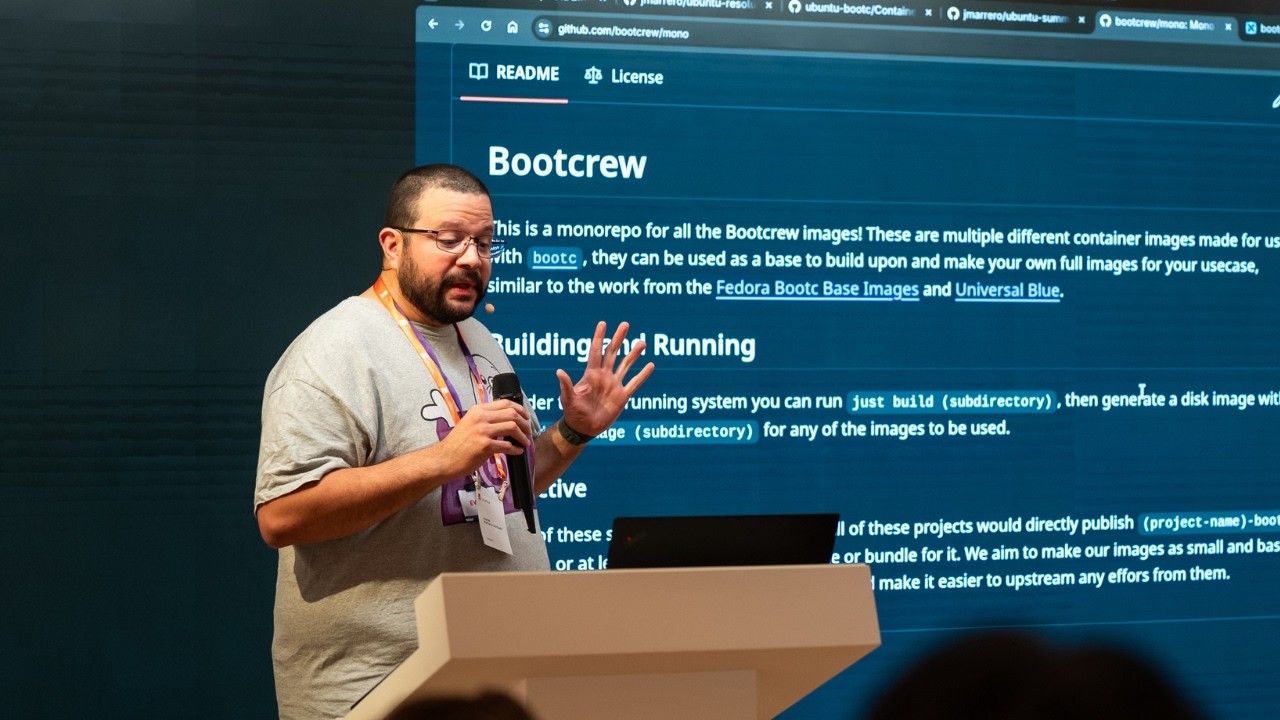Close the ubuntu-bootc/Containe browser tab
This screenshot has height=720, width=1280.
point(928,12)
